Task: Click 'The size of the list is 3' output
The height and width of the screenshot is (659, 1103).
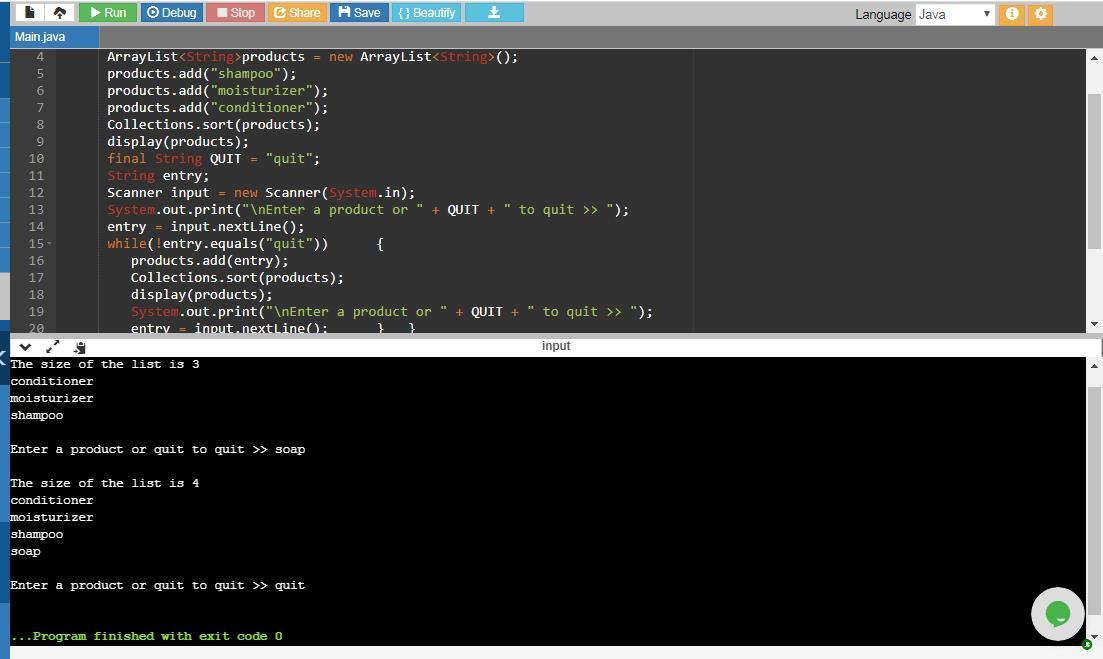Action: click(105, 364)
